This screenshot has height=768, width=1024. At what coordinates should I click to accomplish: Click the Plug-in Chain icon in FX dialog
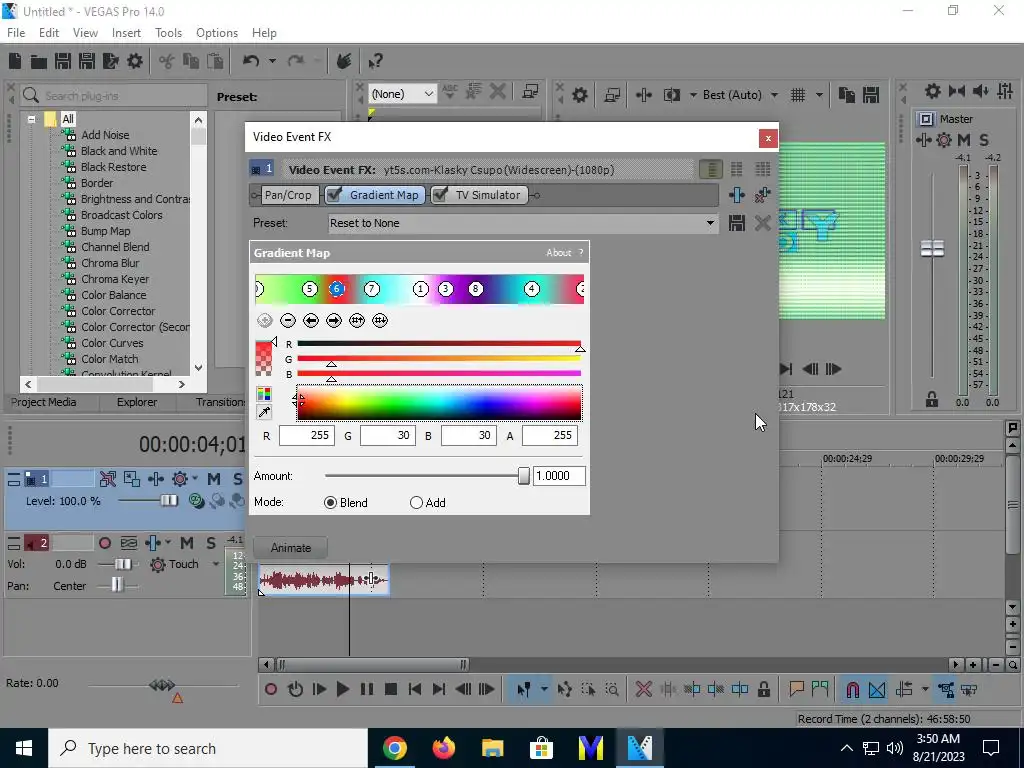[x=737, y=195]
